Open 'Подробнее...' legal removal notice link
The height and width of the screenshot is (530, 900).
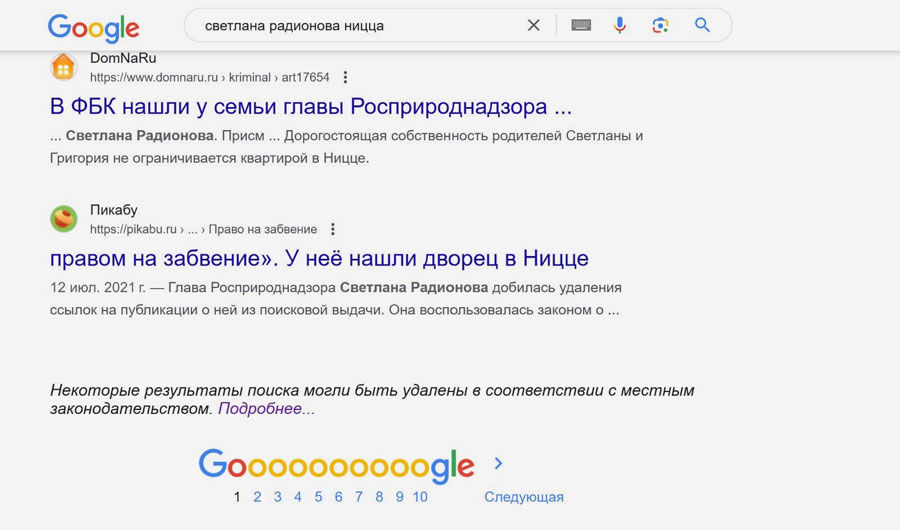[266, 409]
